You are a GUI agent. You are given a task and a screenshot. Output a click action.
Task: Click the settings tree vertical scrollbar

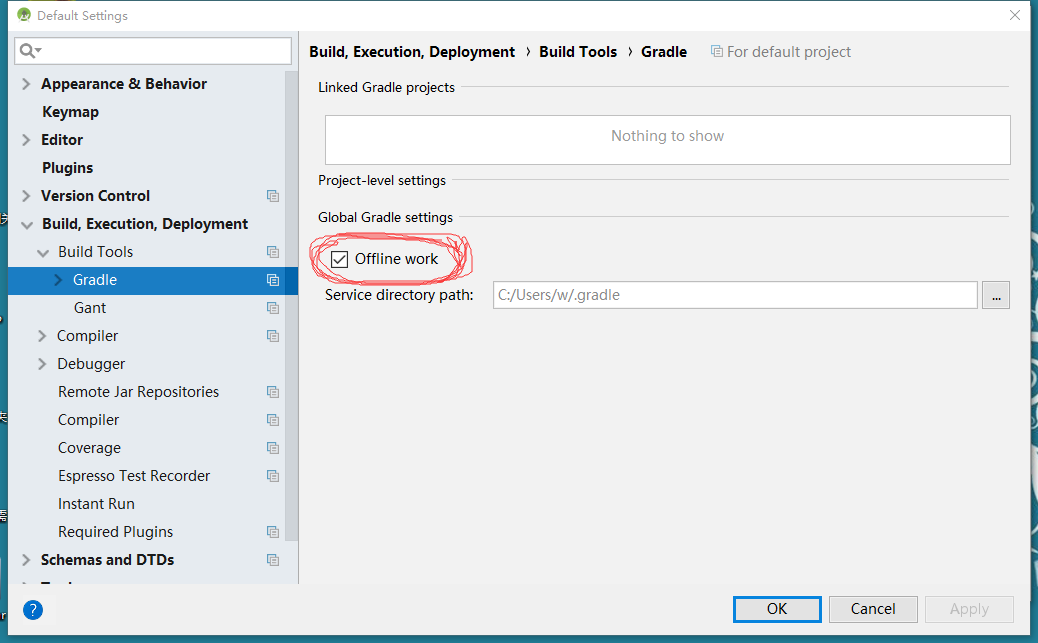point(291,305)
